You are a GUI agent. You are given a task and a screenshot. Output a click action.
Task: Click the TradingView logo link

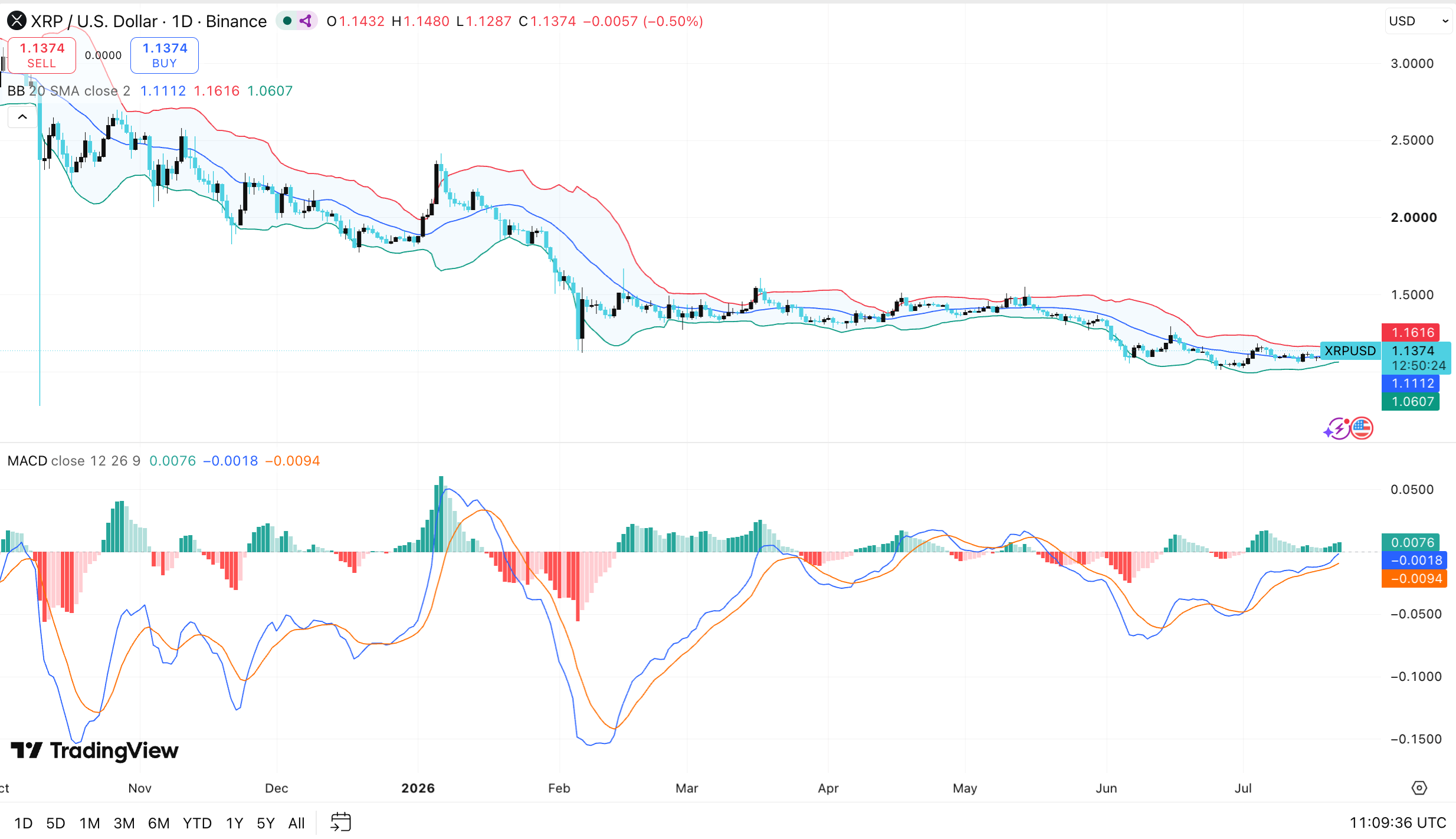pyautogui.click(x=94, y=750)
